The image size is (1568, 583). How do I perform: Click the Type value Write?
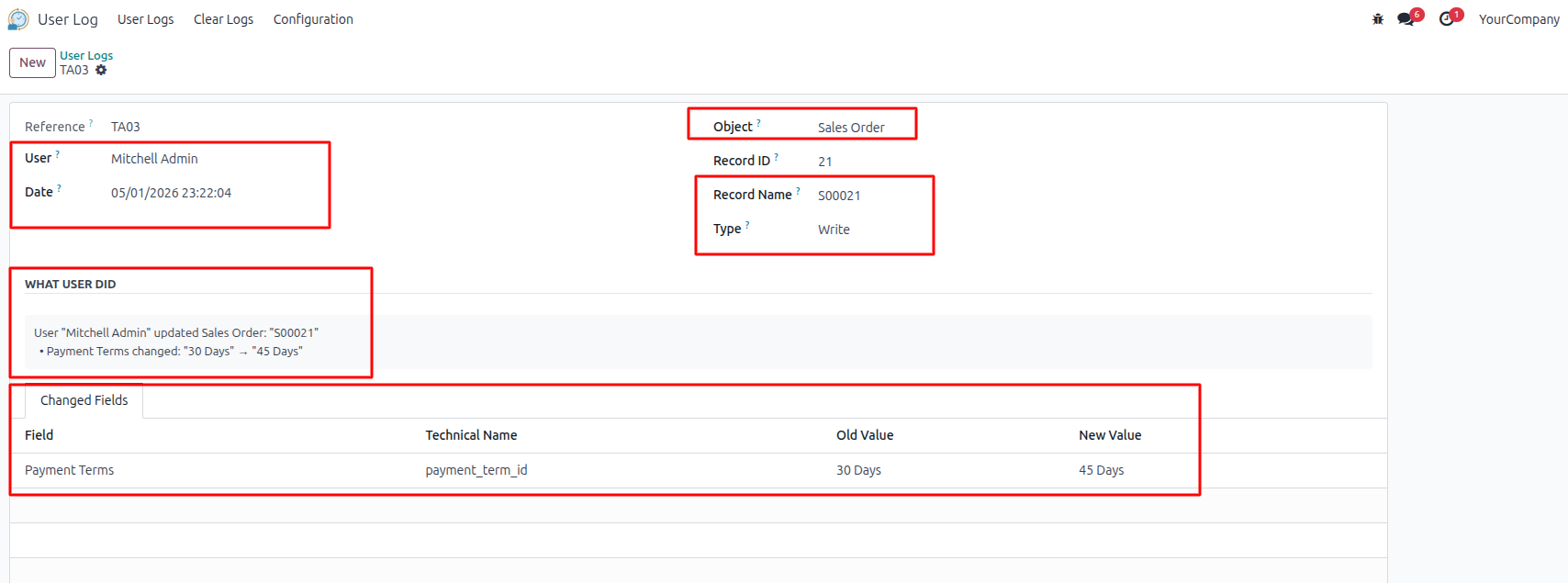834,230
